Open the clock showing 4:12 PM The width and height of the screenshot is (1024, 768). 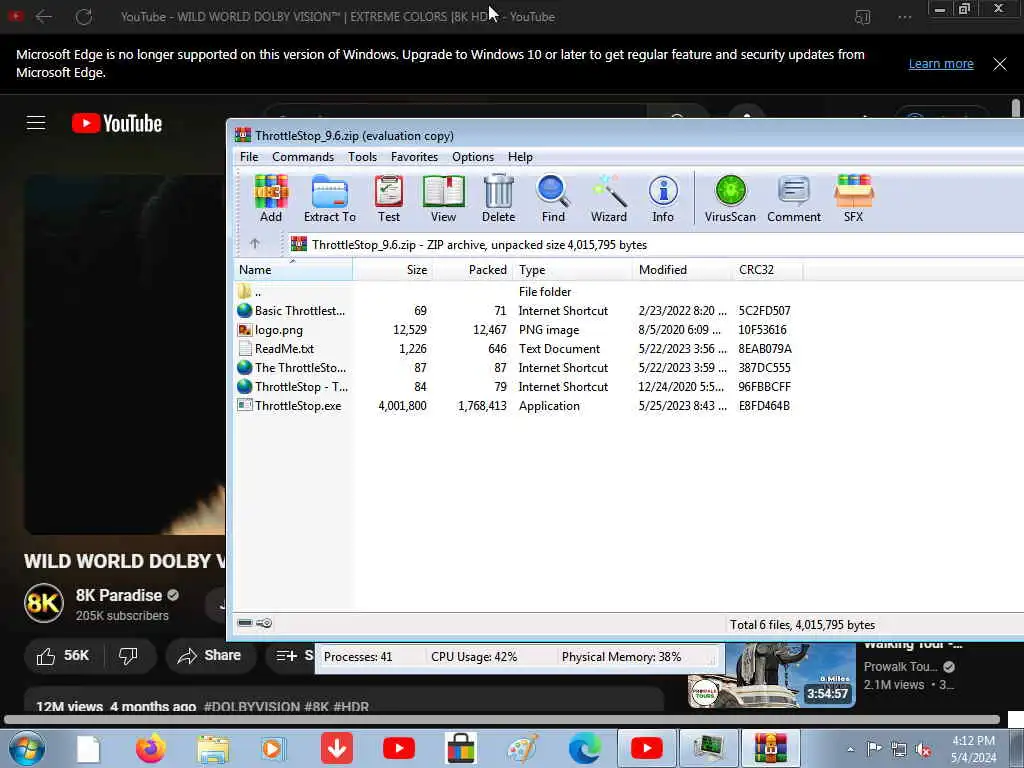click(x=974, y=749)
